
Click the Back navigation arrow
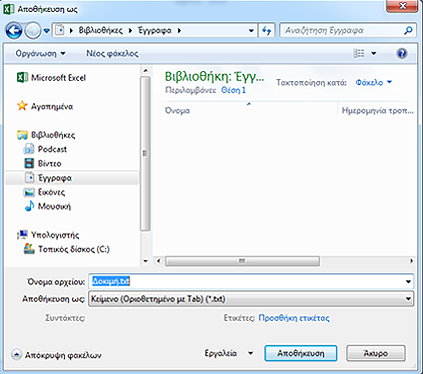pos(14,31)
